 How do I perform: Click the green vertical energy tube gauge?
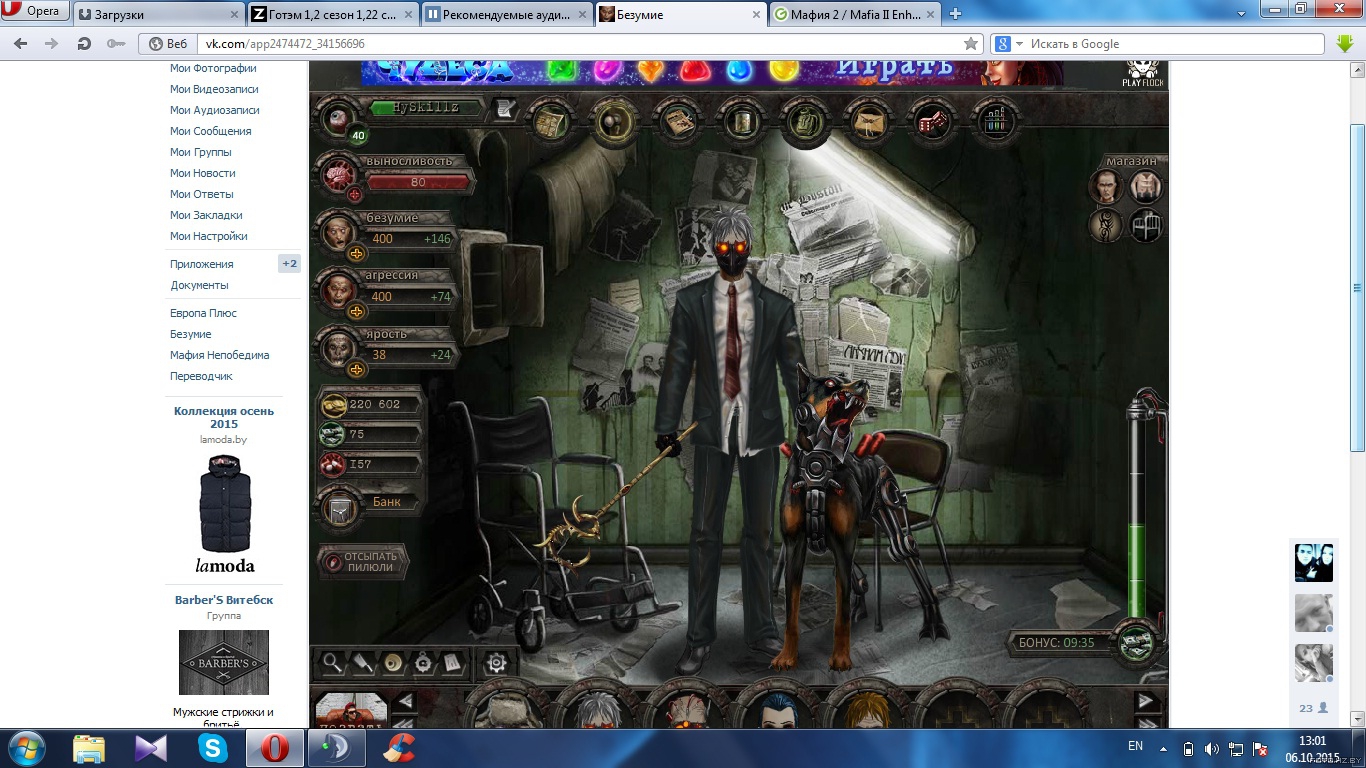pyautogui.click(x=1137, y=510)
